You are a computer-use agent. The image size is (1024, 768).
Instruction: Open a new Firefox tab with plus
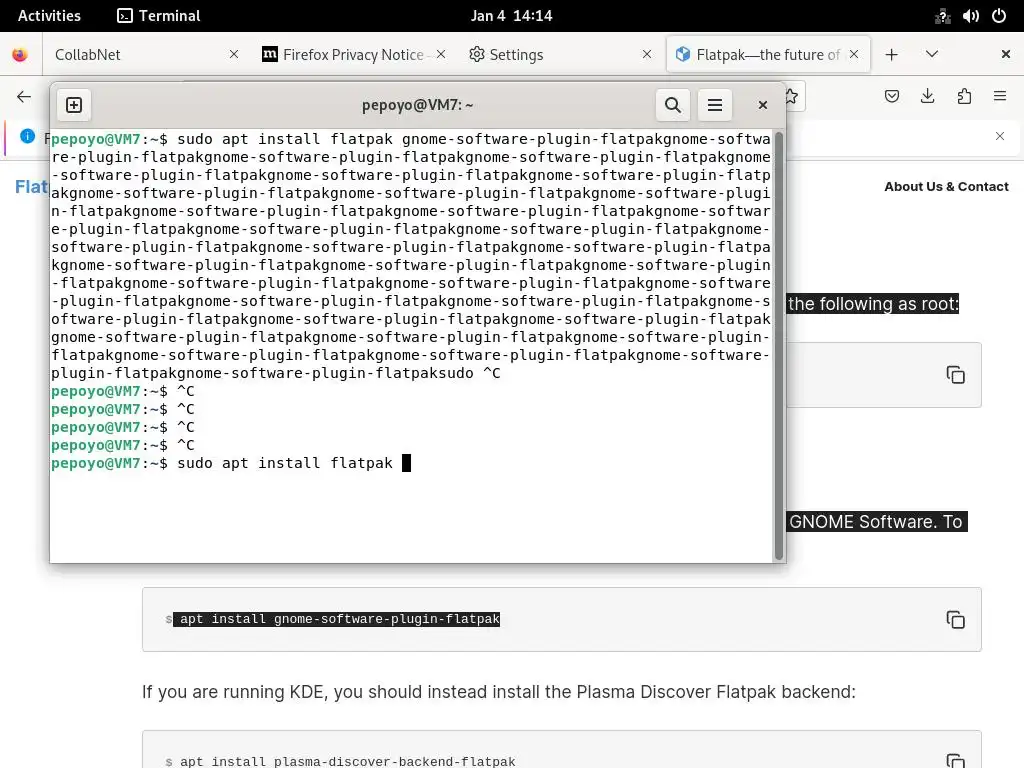tap(891, 55)
